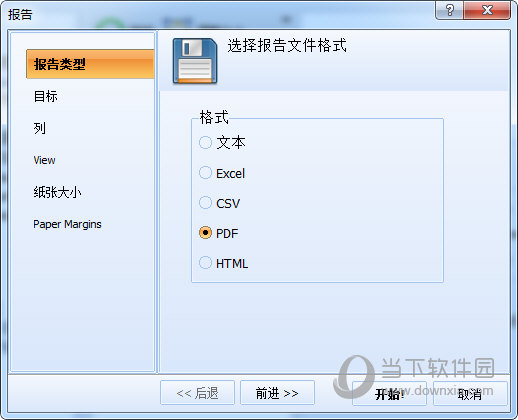Switch to the 列 step
This screenshot has width=518, height=420.
(x=40, y=128)
